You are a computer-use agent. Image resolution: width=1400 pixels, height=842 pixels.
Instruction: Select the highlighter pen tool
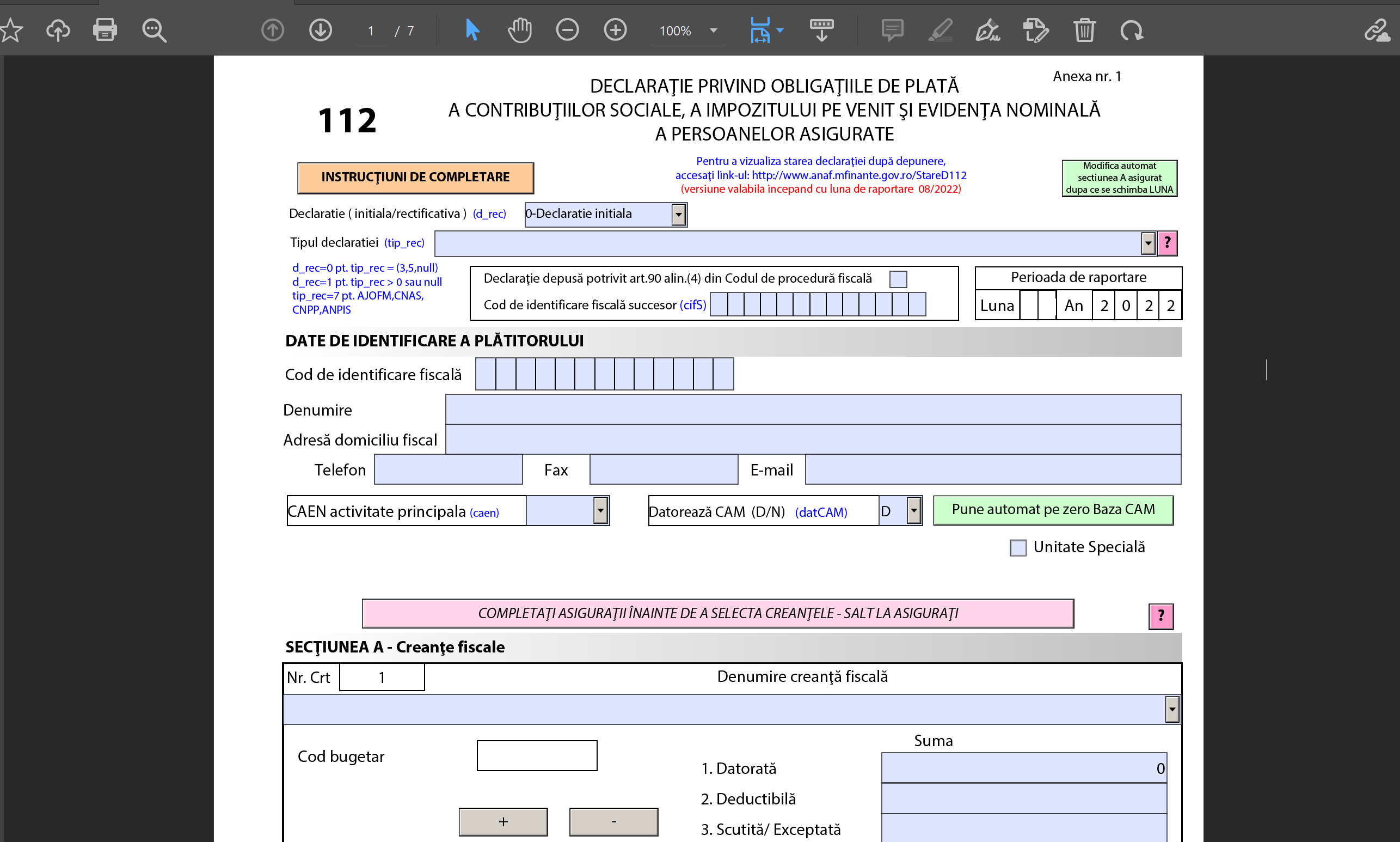tap(940, 30)
